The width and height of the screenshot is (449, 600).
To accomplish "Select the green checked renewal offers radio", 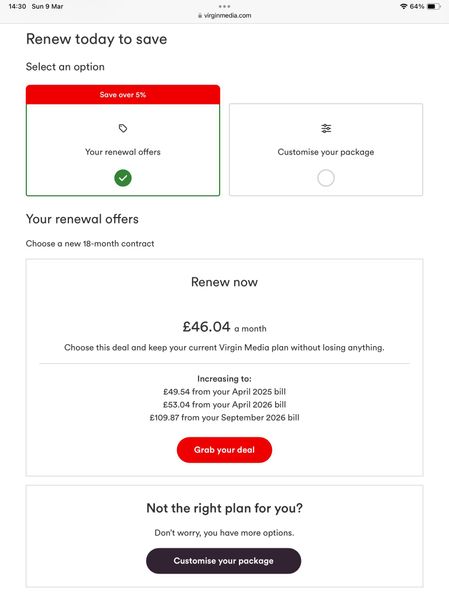I will [123, 178].
